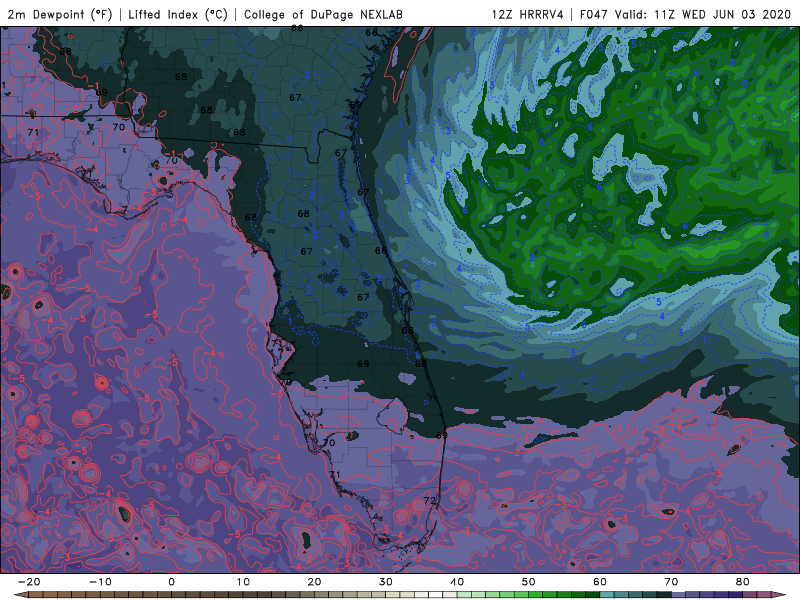Click the 40 label on the color scale
The width and height of the screenshot is (800, 600).
457,582
